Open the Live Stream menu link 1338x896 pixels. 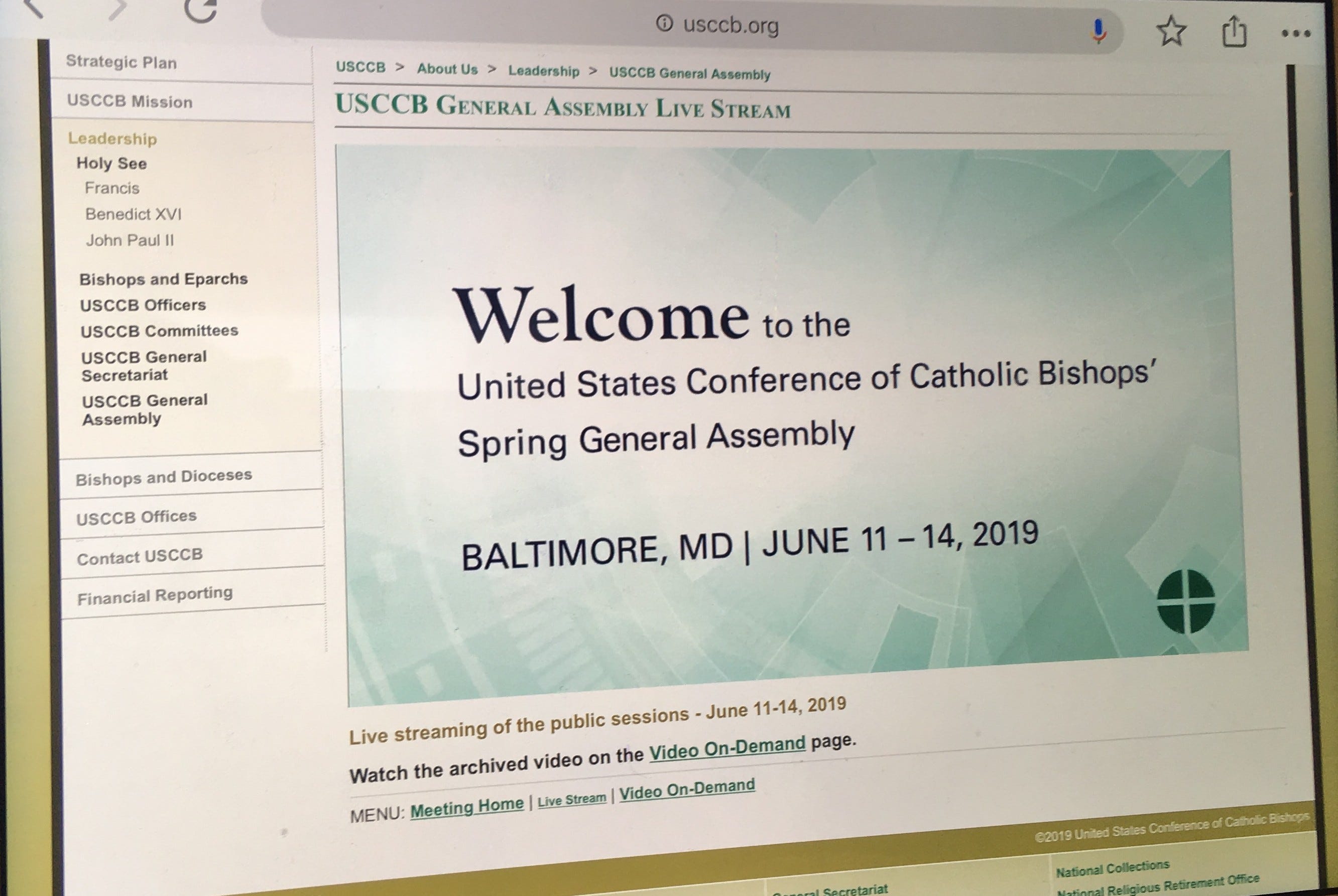tap(571, 800)
